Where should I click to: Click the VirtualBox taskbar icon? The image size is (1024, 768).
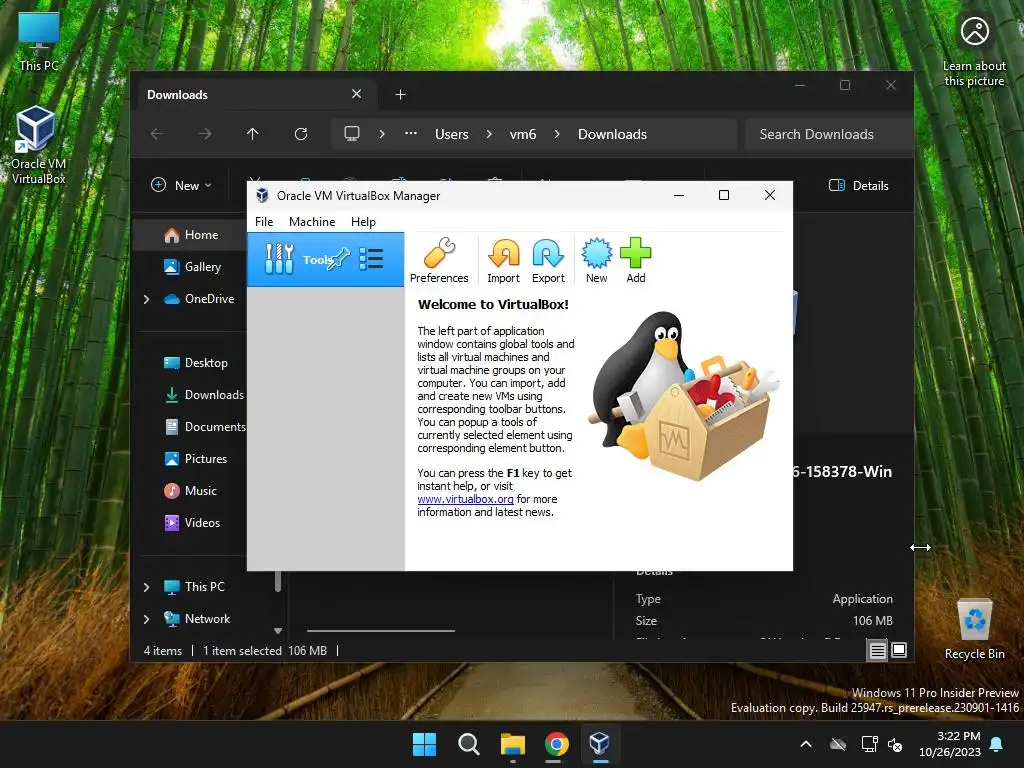click(600, 744)
